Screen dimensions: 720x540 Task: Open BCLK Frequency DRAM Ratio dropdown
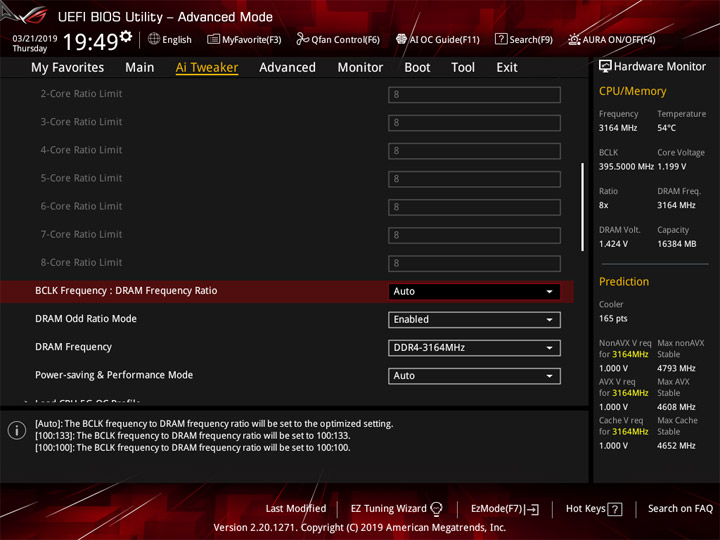(x=474, y=292)
